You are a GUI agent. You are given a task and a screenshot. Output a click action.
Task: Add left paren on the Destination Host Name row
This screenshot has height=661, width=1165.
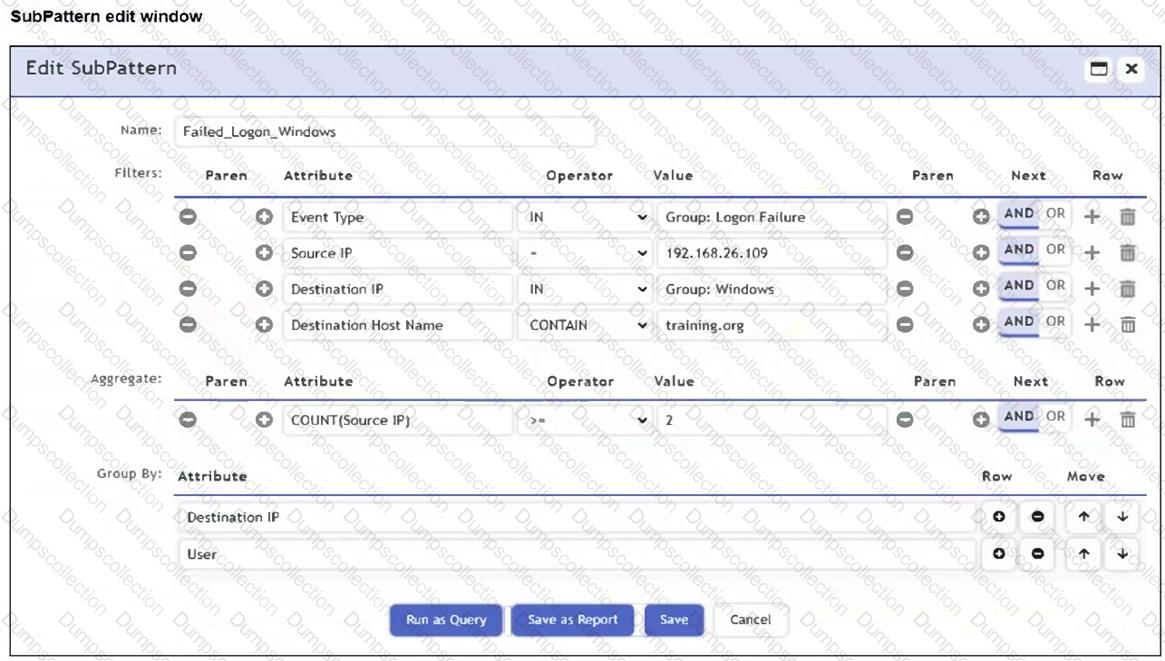[265, 325]
